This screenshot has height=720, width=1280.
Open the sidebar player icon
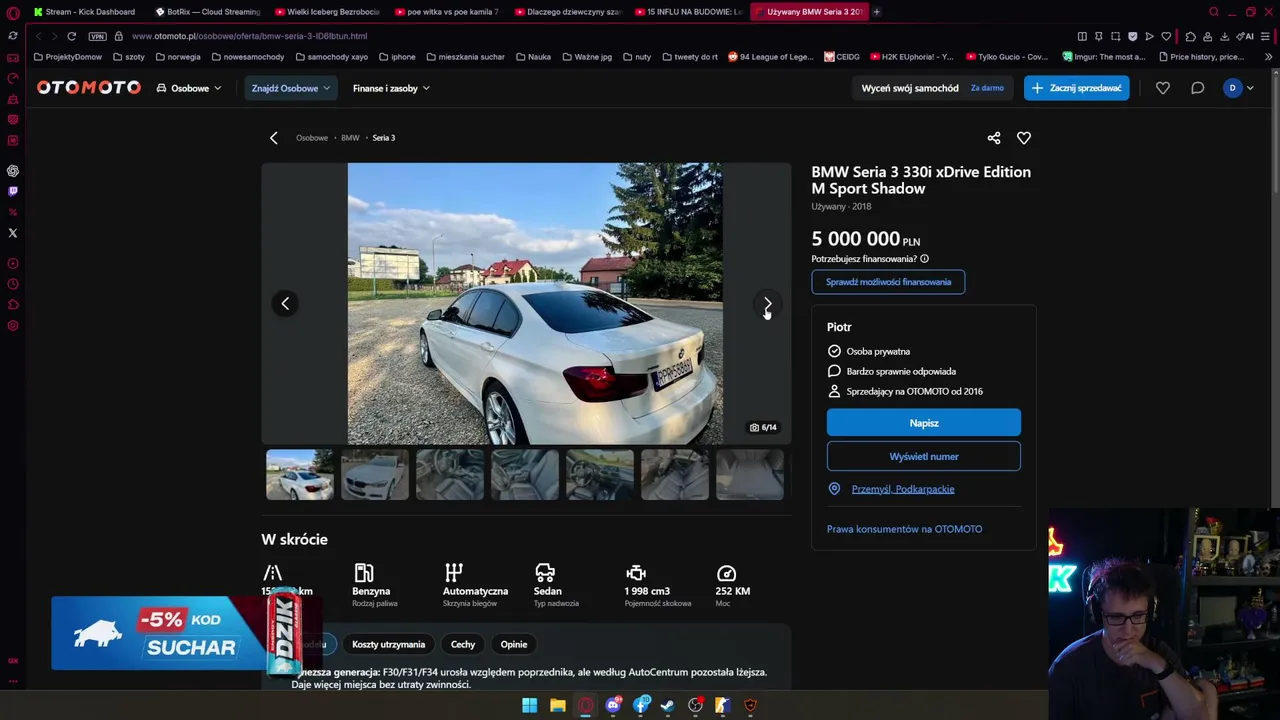pyautogui.click(x=13, y=264)
